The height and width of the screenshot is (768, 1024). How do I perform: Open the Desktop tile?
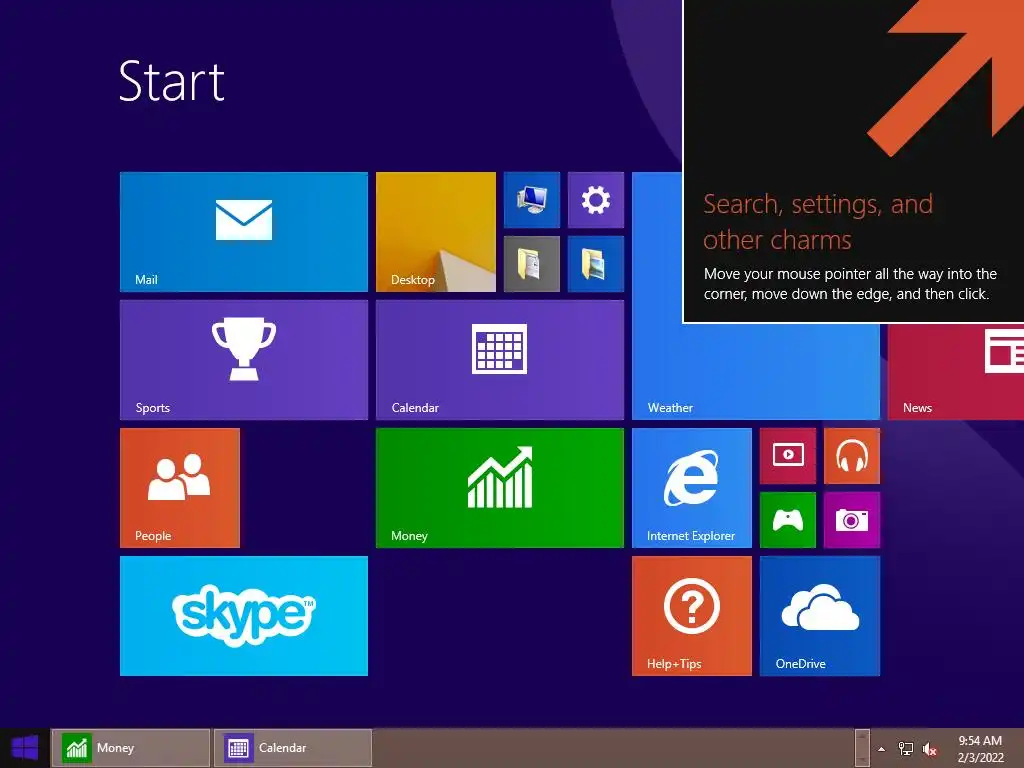[x=436, y=232]
